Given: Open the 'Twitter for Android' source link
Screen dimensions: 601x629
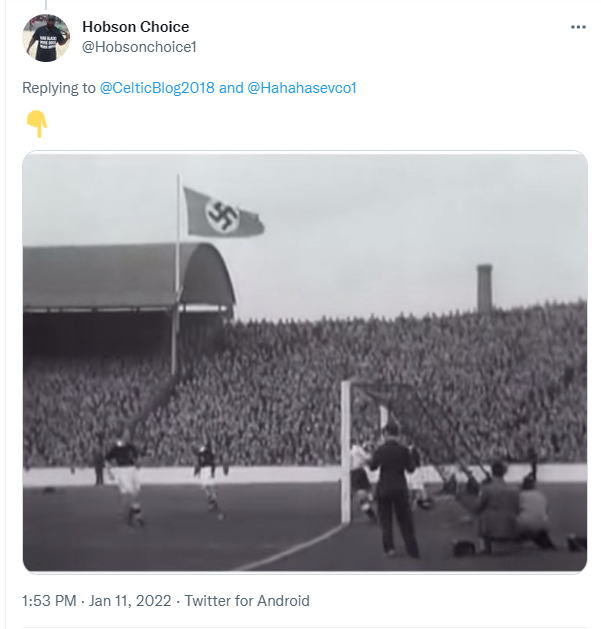Looking at the screenshot, I should tap(247, 601).
